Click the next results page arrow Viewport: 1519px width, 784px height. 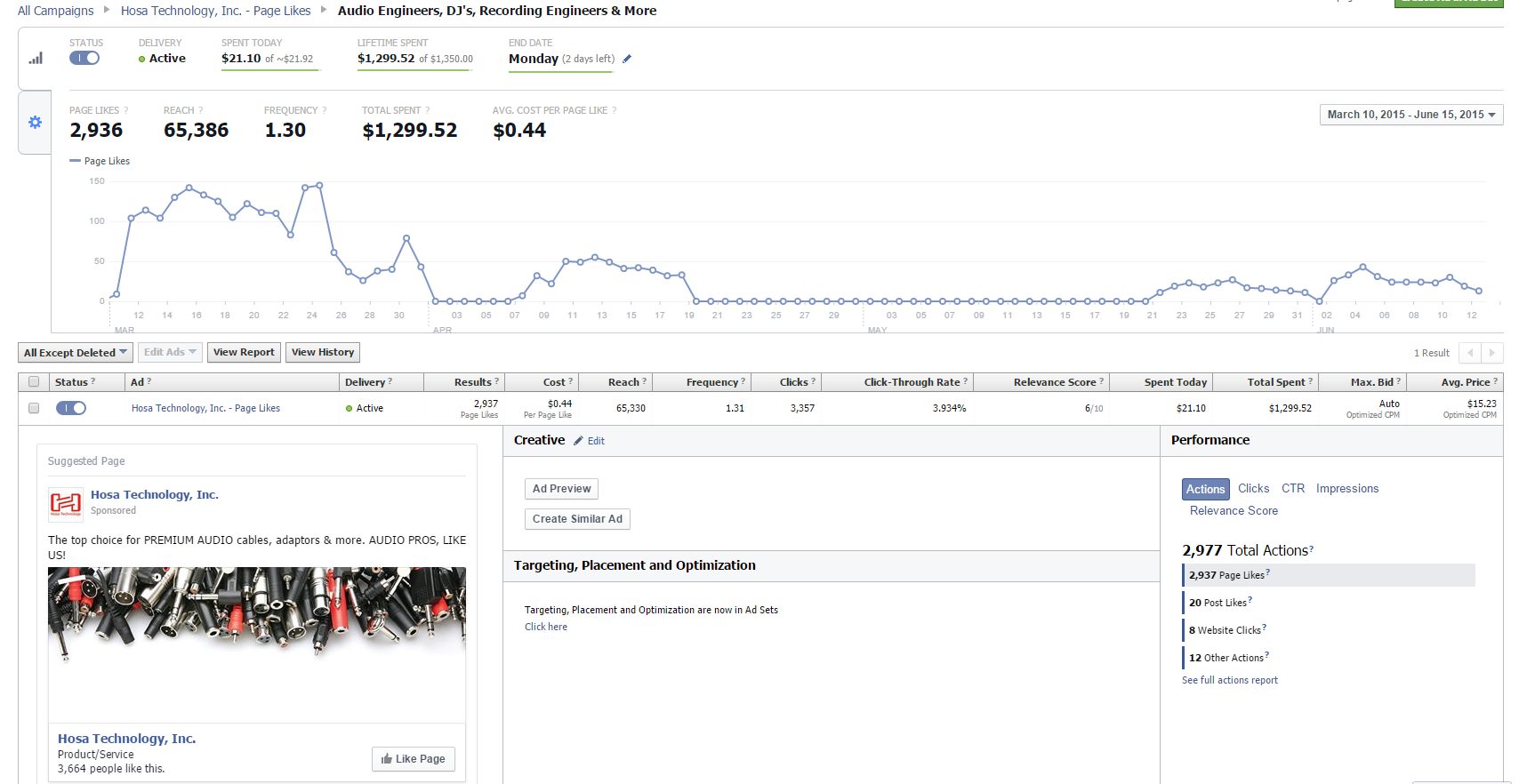1492,353
